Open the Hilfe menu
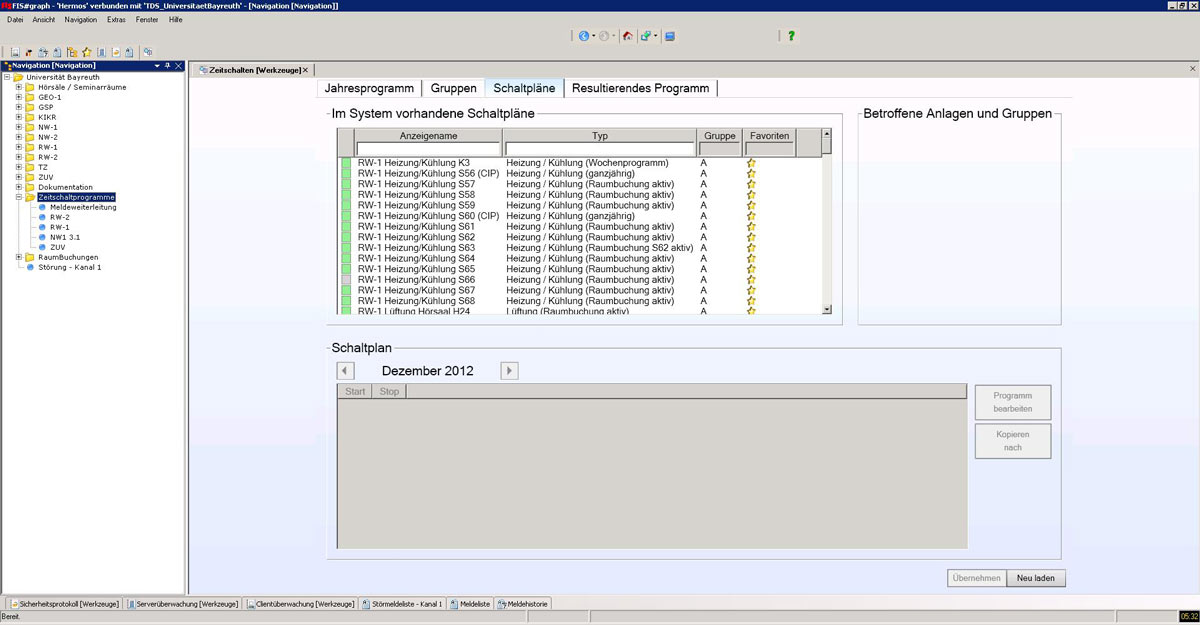This screenshot has height=625, width=1200. click(x=176, y=20)
